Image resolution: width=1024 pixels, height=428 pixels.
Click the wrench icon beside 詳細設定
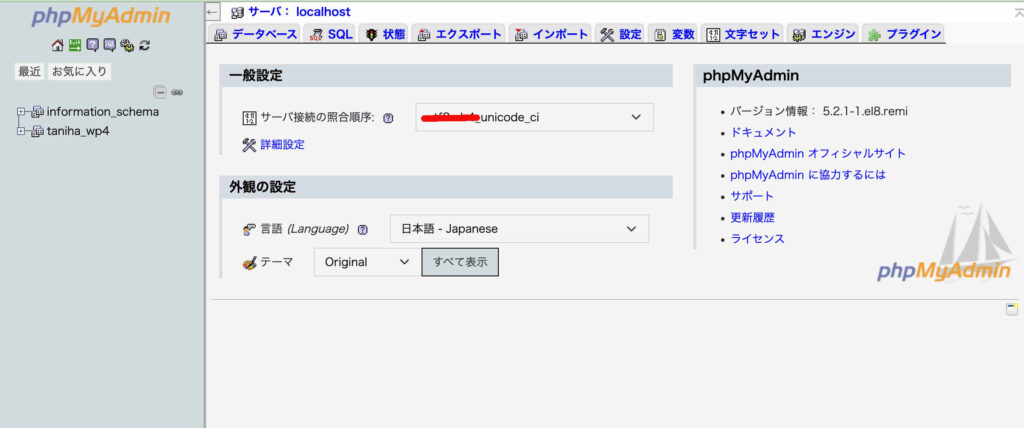[x=249, y=144]
